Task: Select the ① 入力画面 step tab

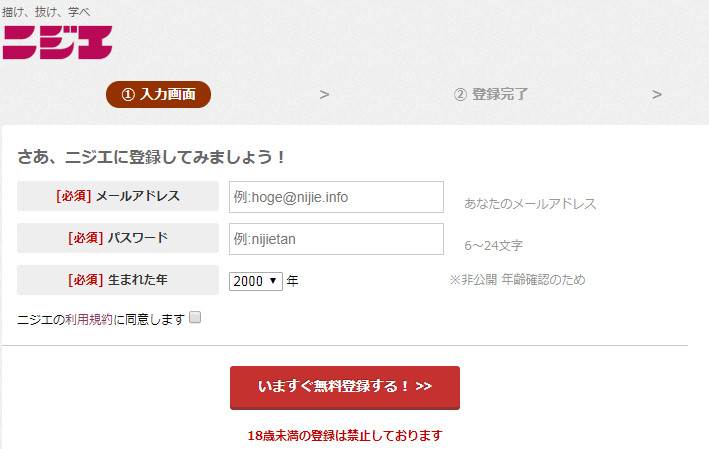Action: [x=158, y=94]
